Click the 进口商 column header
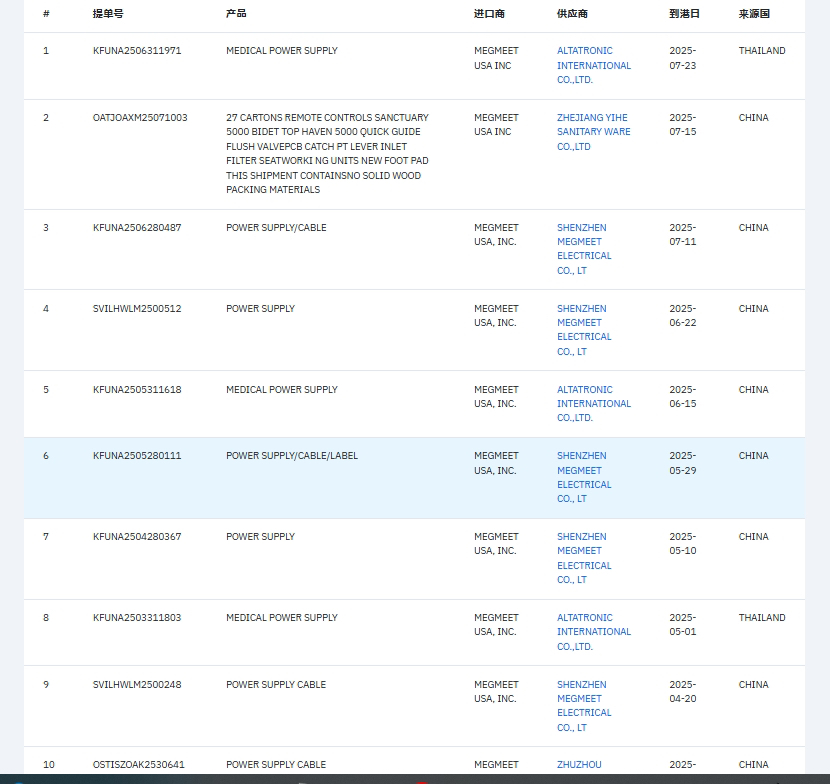Viewport: 830px width, 784px height. (489, 14)
